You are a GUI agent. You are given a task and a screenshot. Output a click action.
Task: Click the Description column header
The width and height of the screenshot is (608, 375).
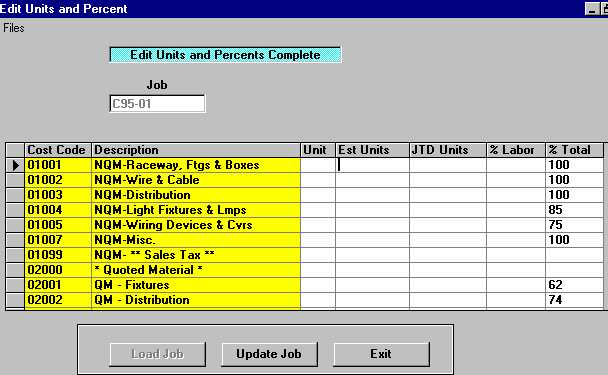196,150
